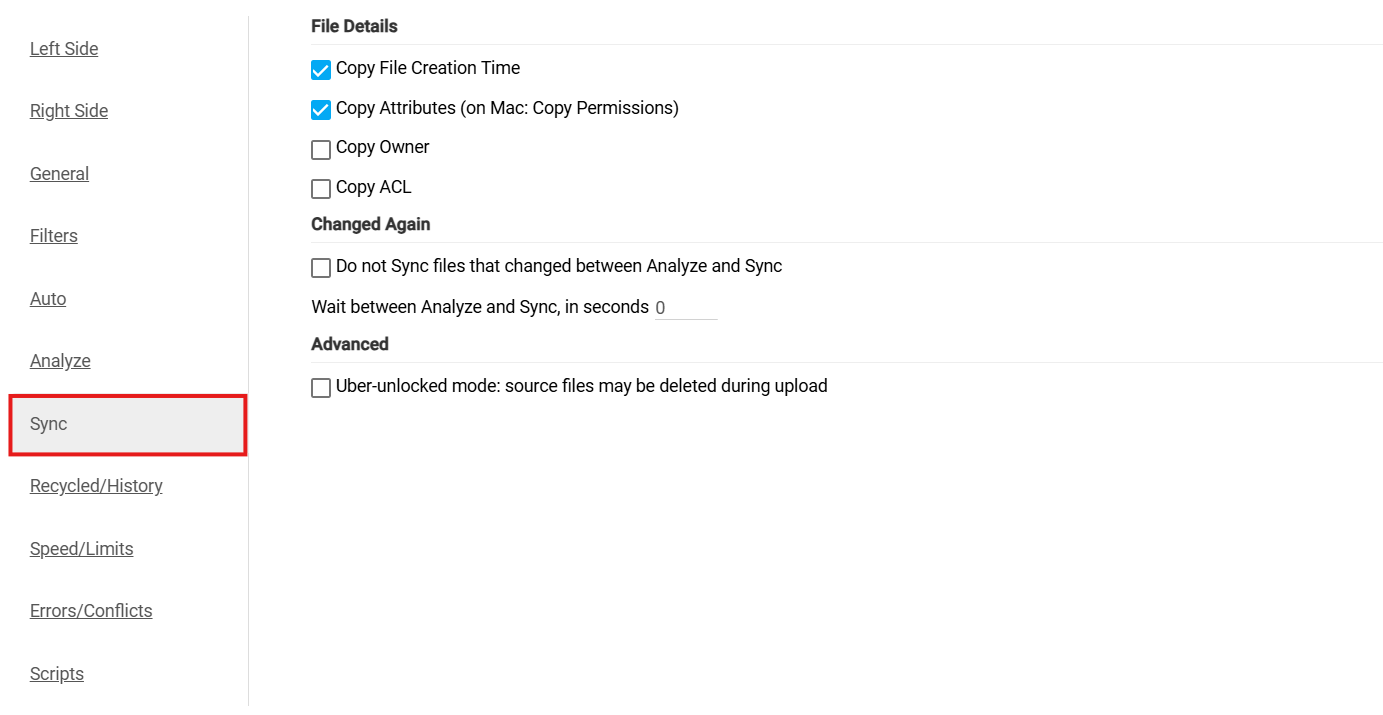Click the wait time seconds input field
The image size is (1383, 715).
point(686,307)
